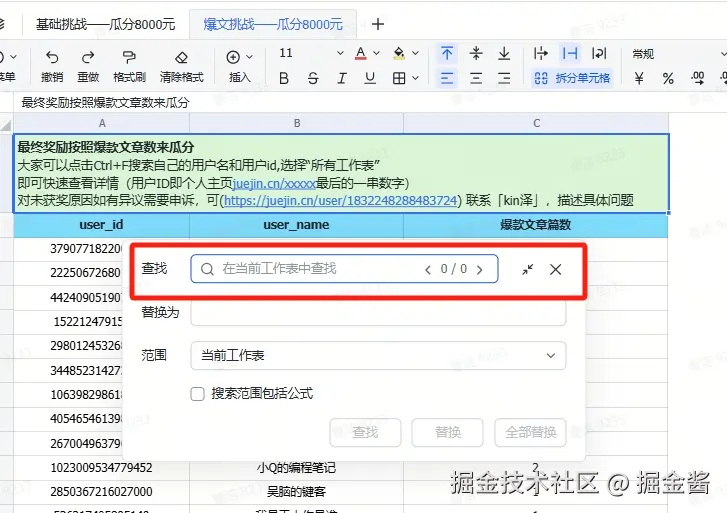The image size is (727, 513).
Task: Apply percent % format
Action: click(x=668, y=78)
